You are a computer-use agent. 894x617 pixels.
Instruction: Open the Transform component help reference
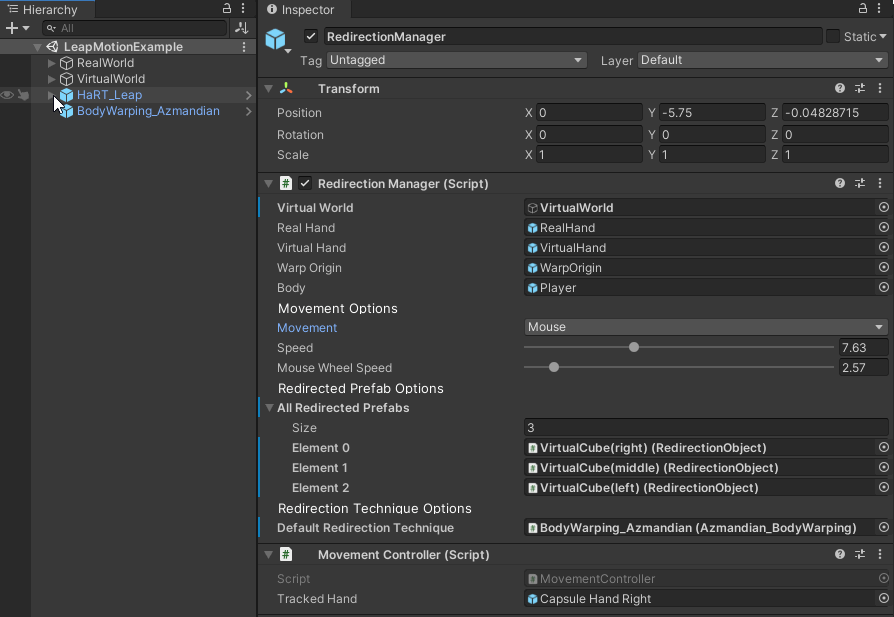coord(840,89)
